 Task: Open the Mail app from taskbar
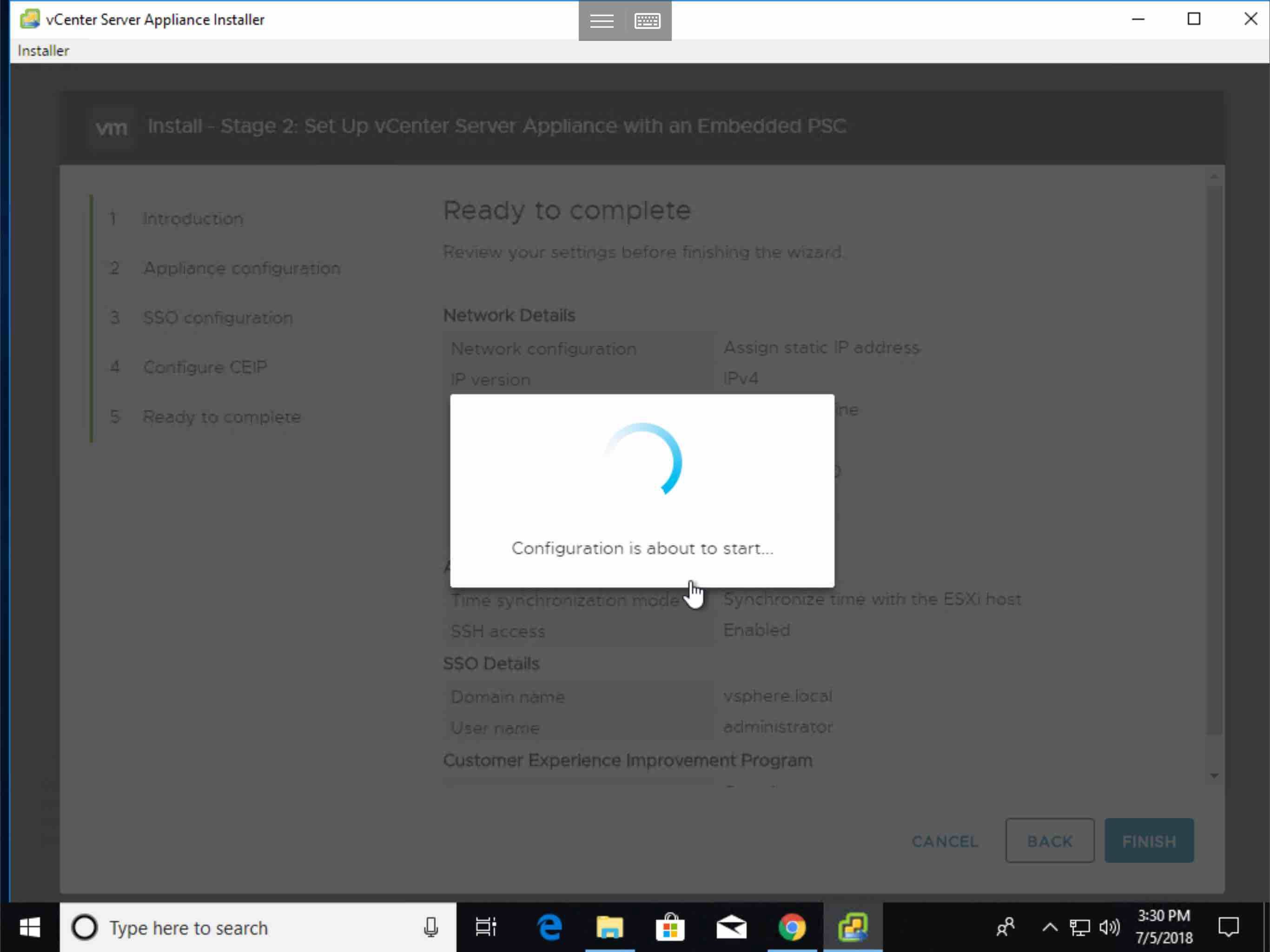pyautogui.click(x=731, y=927)
